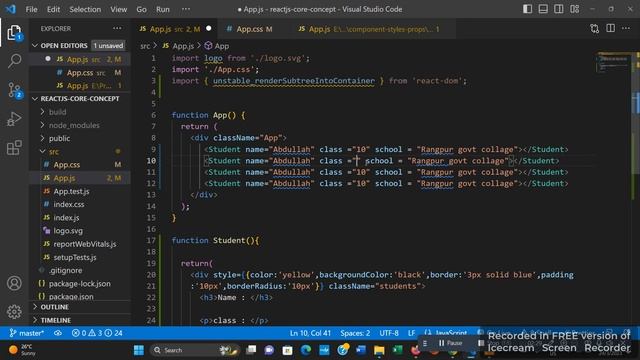Viewport: 640px width, 360px height.
Task: Click the eye icon beside master branch
Action: pos(58,333)
